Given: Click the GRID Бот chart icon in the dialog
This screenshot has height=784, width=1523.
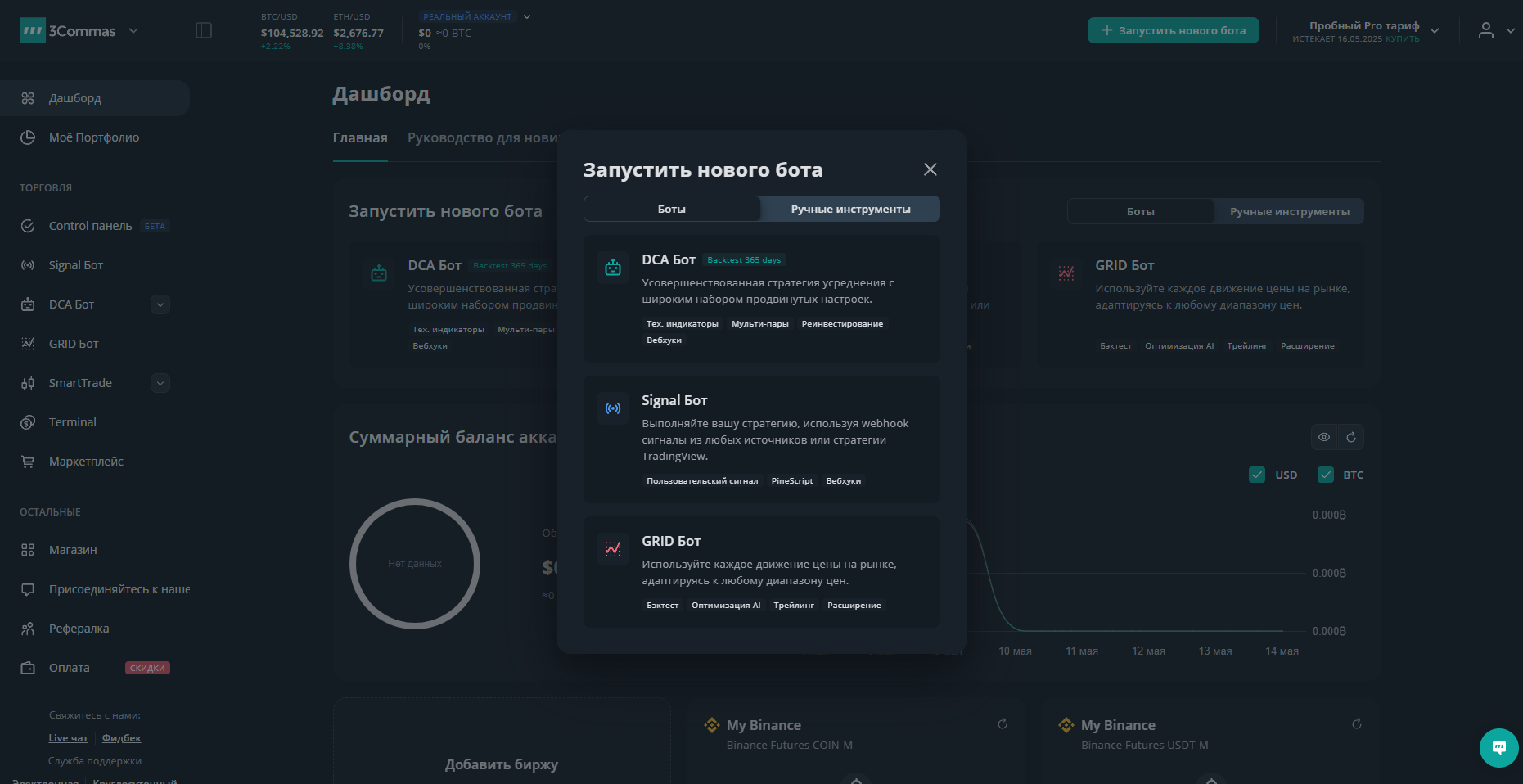Looking at the screenshot, I should pos(613,548).
